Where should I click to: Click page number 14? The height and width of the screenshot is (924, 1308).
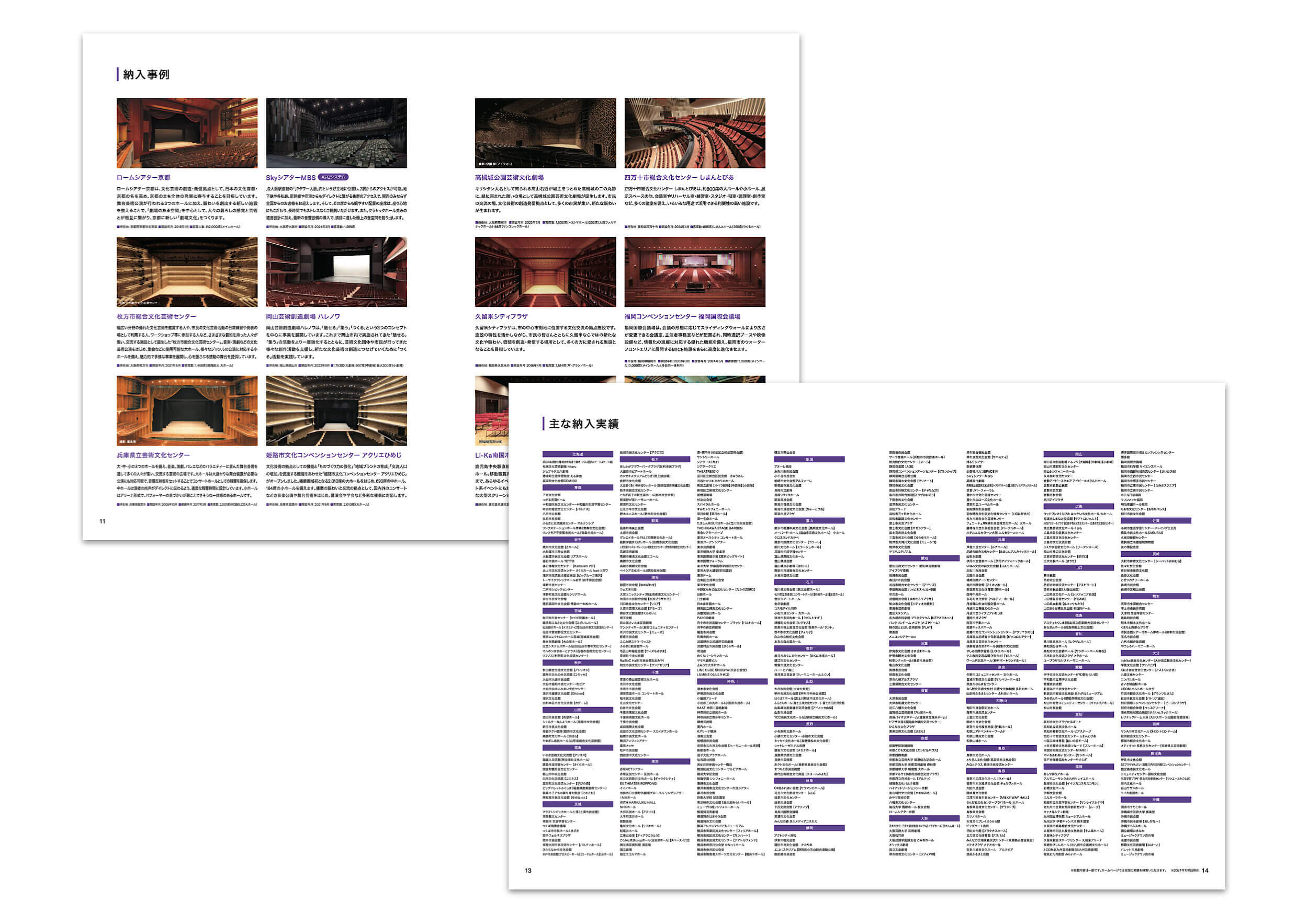coord(1205,871)
